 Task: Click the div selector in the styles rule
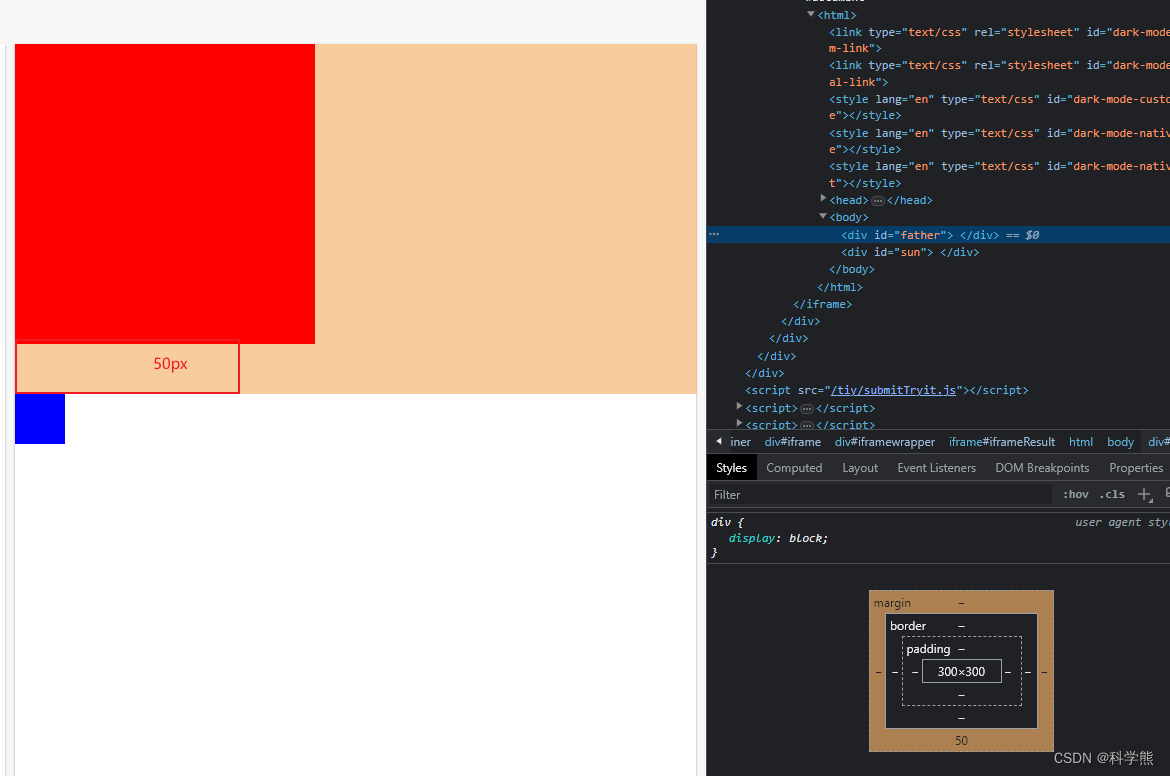click(721, 522)
